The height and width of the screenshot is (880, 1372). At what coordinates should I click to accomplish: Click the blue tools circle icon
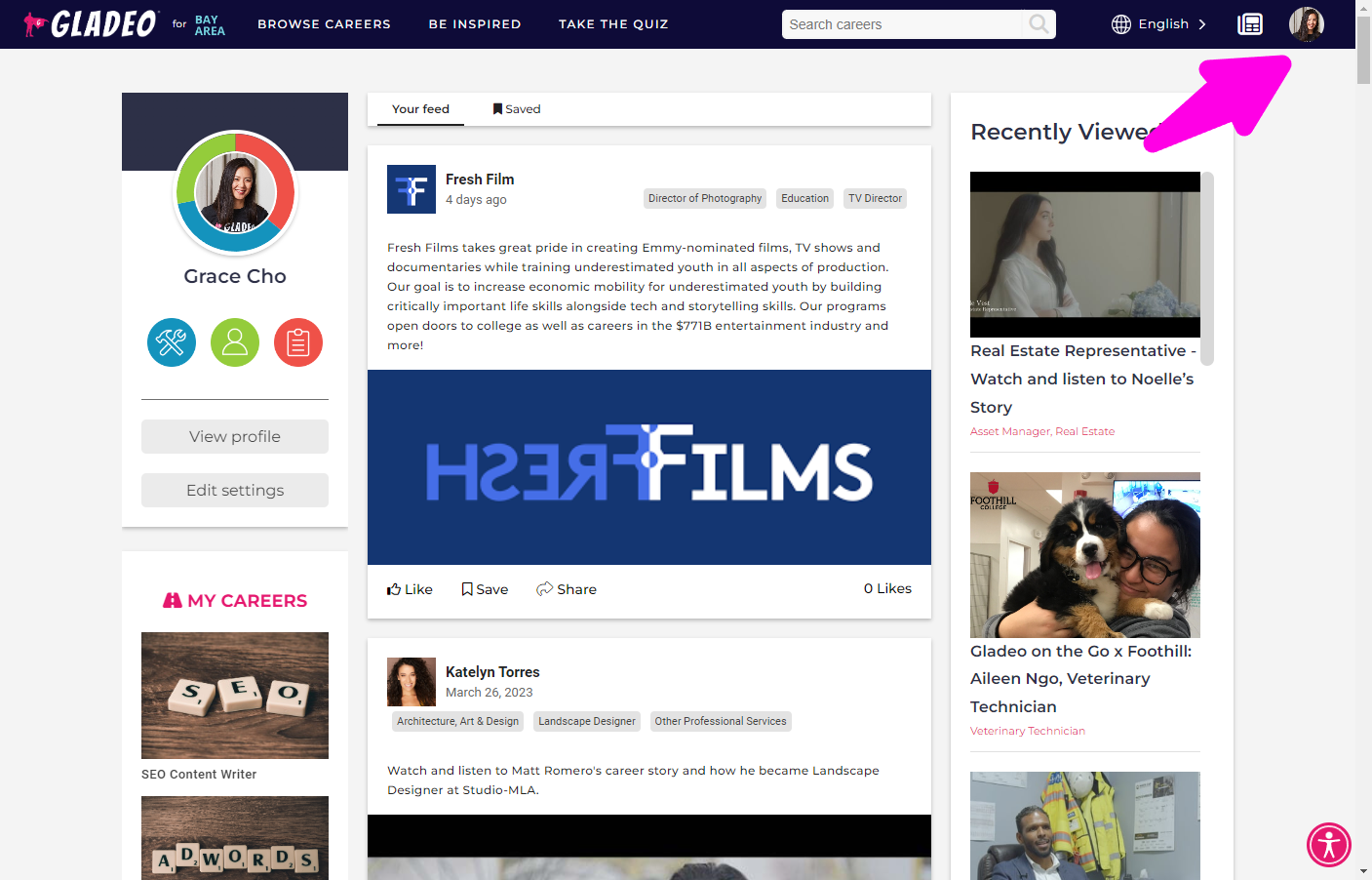172,342
